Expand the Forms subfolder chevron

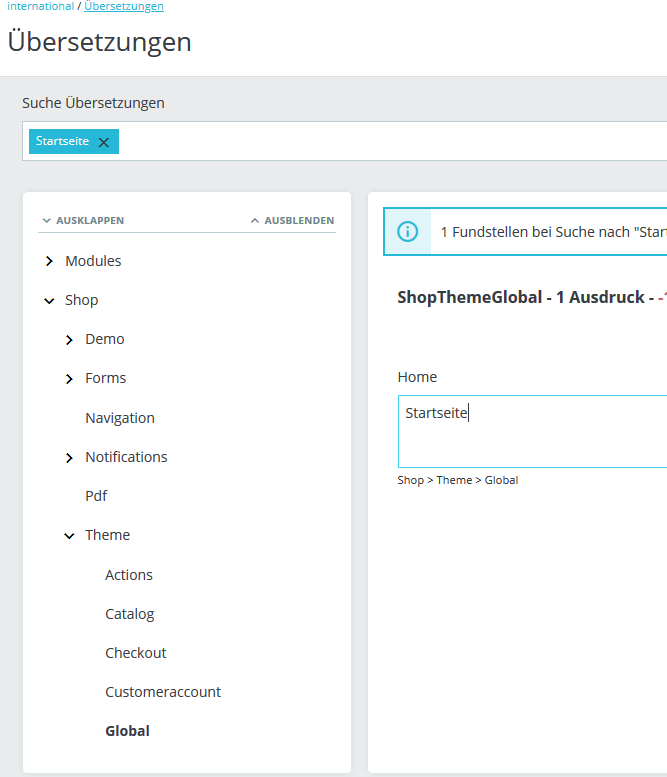[69, 379]
